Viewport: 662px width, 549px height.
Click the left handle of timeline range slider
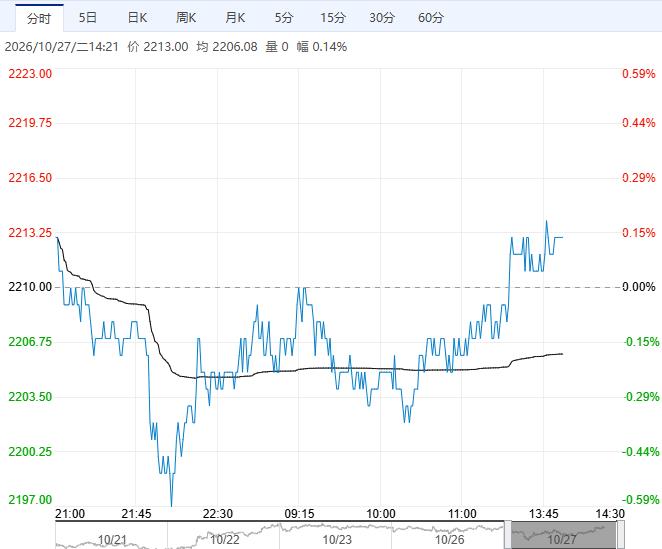(x=507, y=535)
